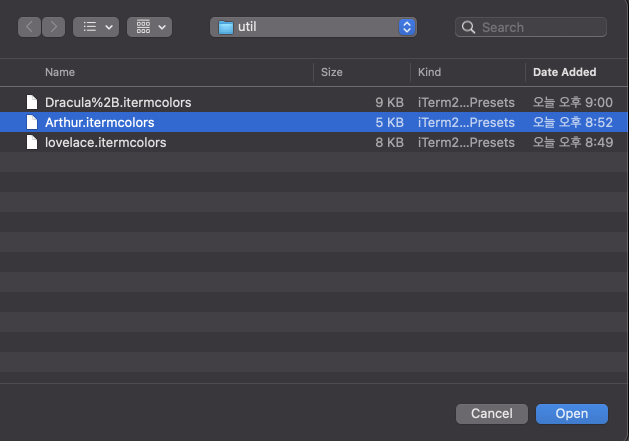Sort by the Size column header
This screenshot has width=629, height=441.
tap(331, 72)
